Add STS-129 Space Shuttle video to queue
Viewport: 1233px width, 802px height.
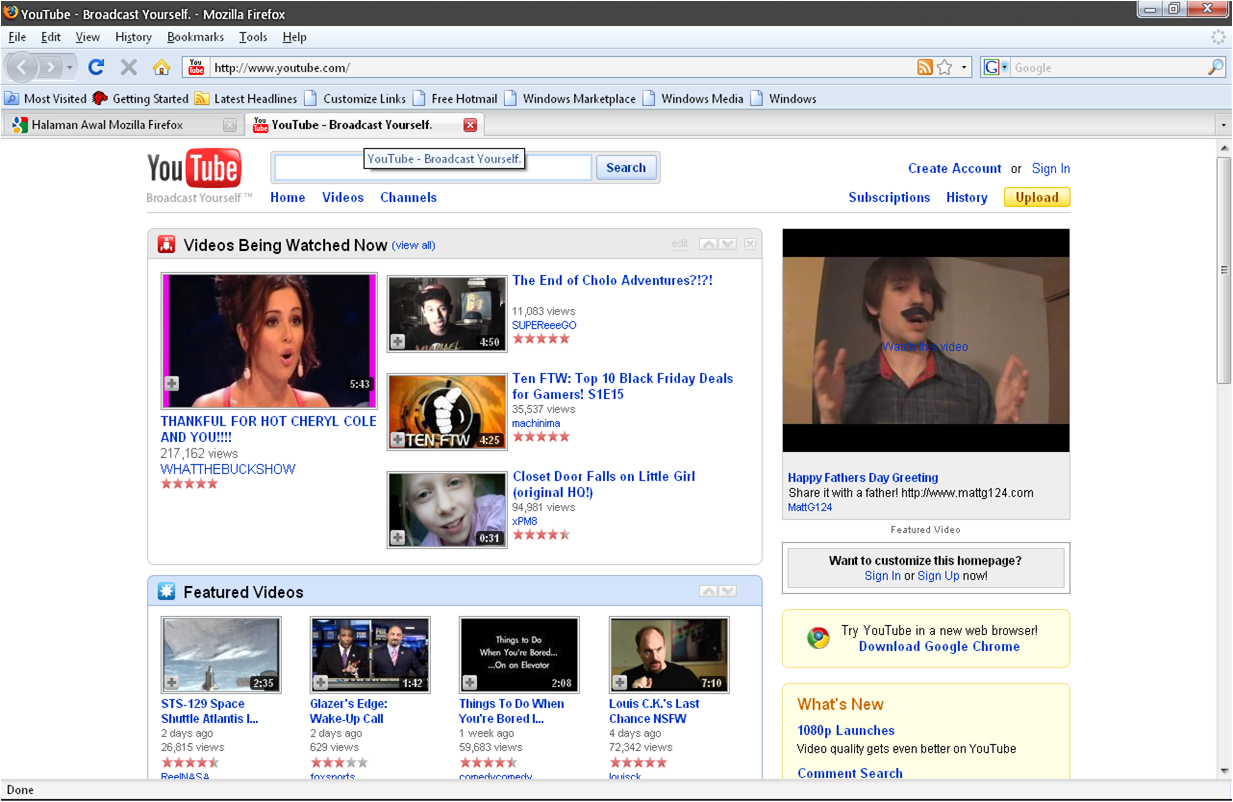pyautogui.click(x=171, y=683)
